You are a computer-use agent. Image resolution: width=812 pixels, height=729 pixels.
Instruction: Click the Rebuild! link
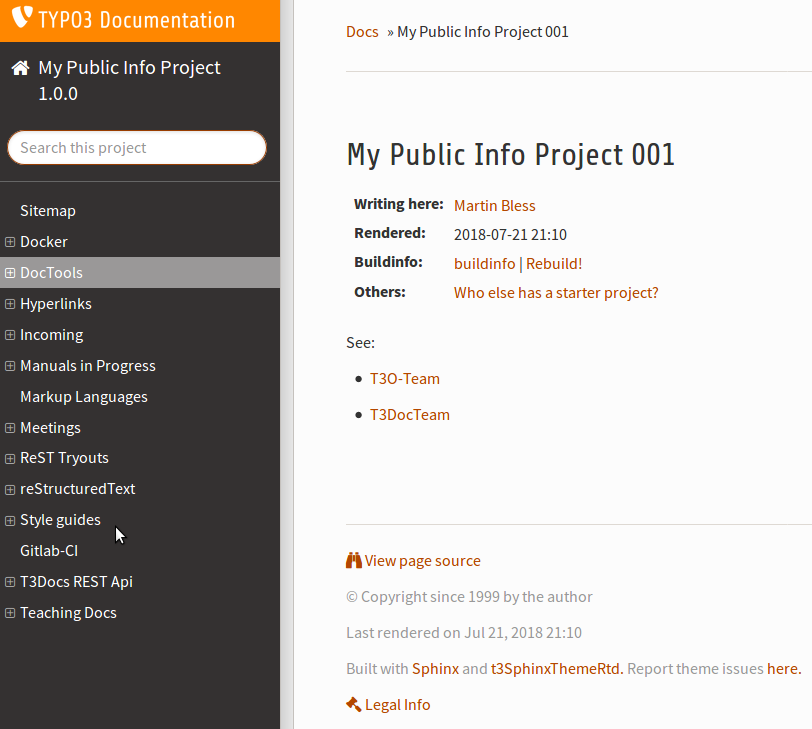point(554,264)
